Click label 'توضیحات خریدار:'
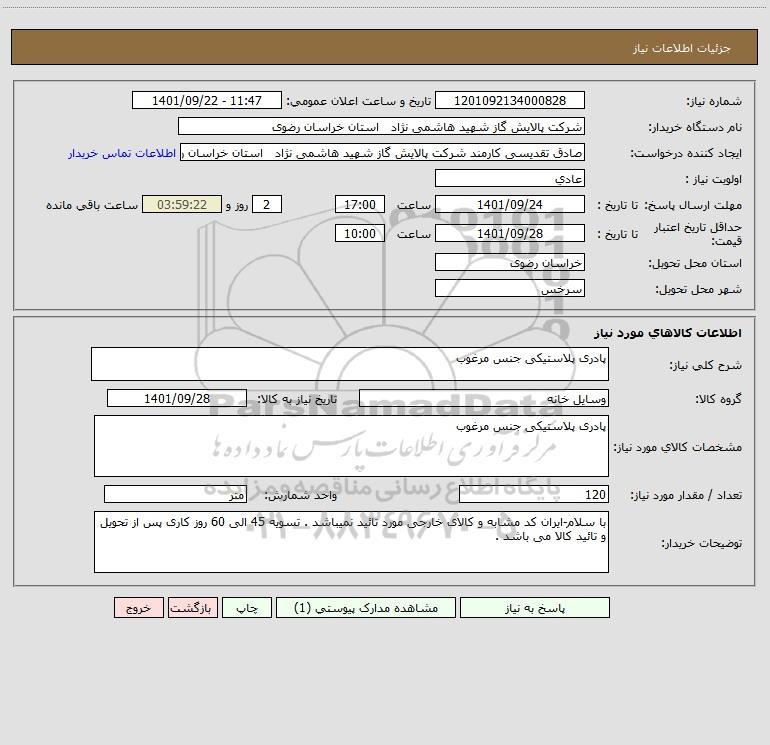Viewport: 770px width, 745px height. [x=701, y=543]
